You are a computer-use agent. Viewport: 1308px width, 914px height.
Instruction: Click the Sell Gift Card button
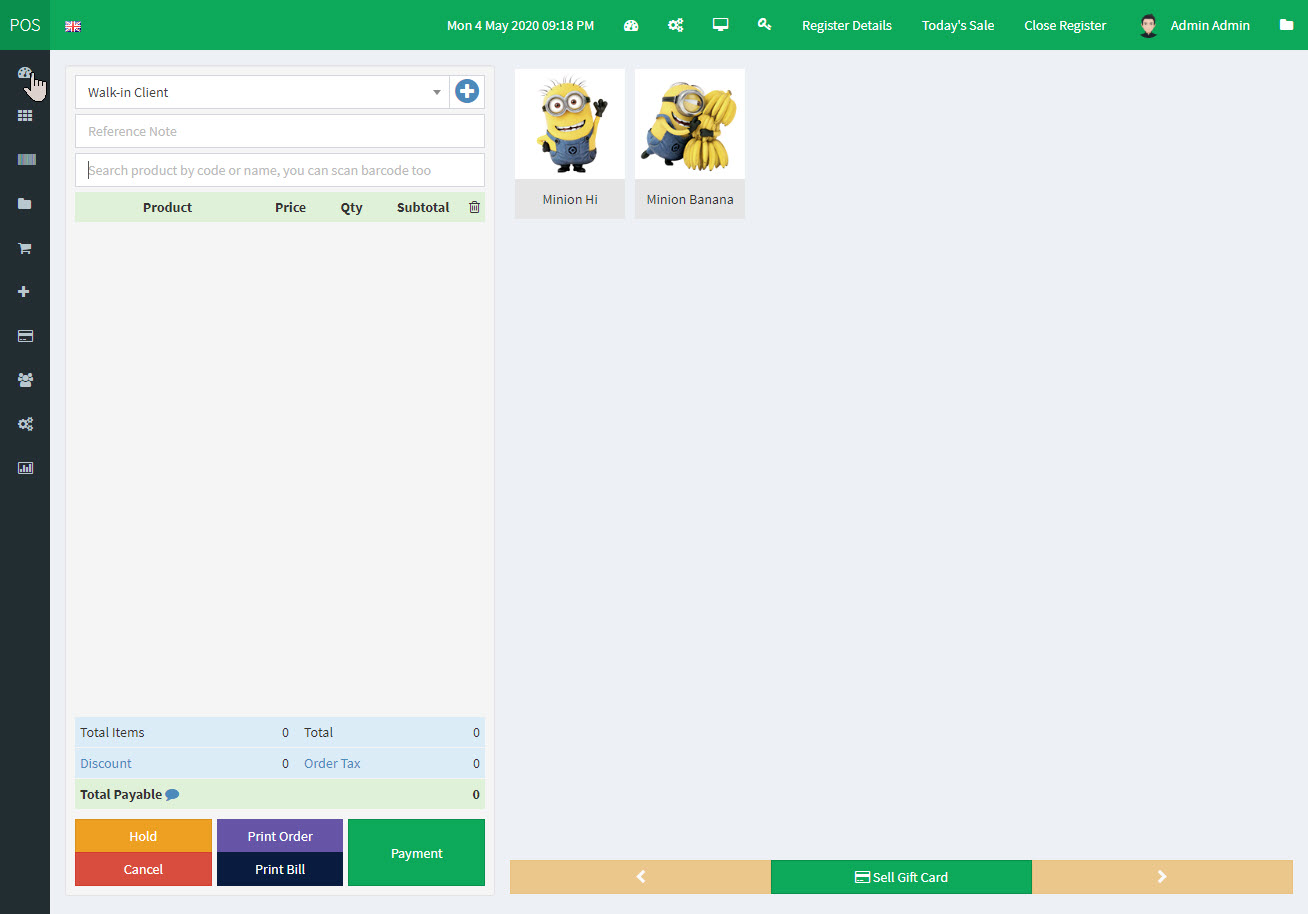901,877
